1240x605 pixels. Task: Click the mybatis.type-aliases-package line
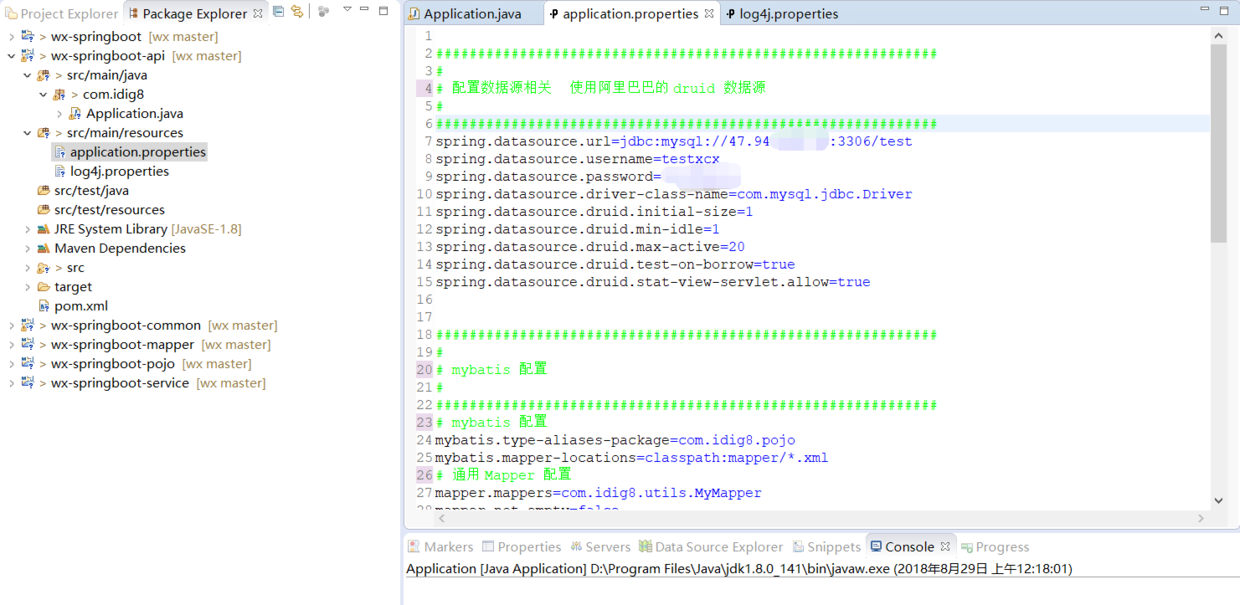coord(615,440)
